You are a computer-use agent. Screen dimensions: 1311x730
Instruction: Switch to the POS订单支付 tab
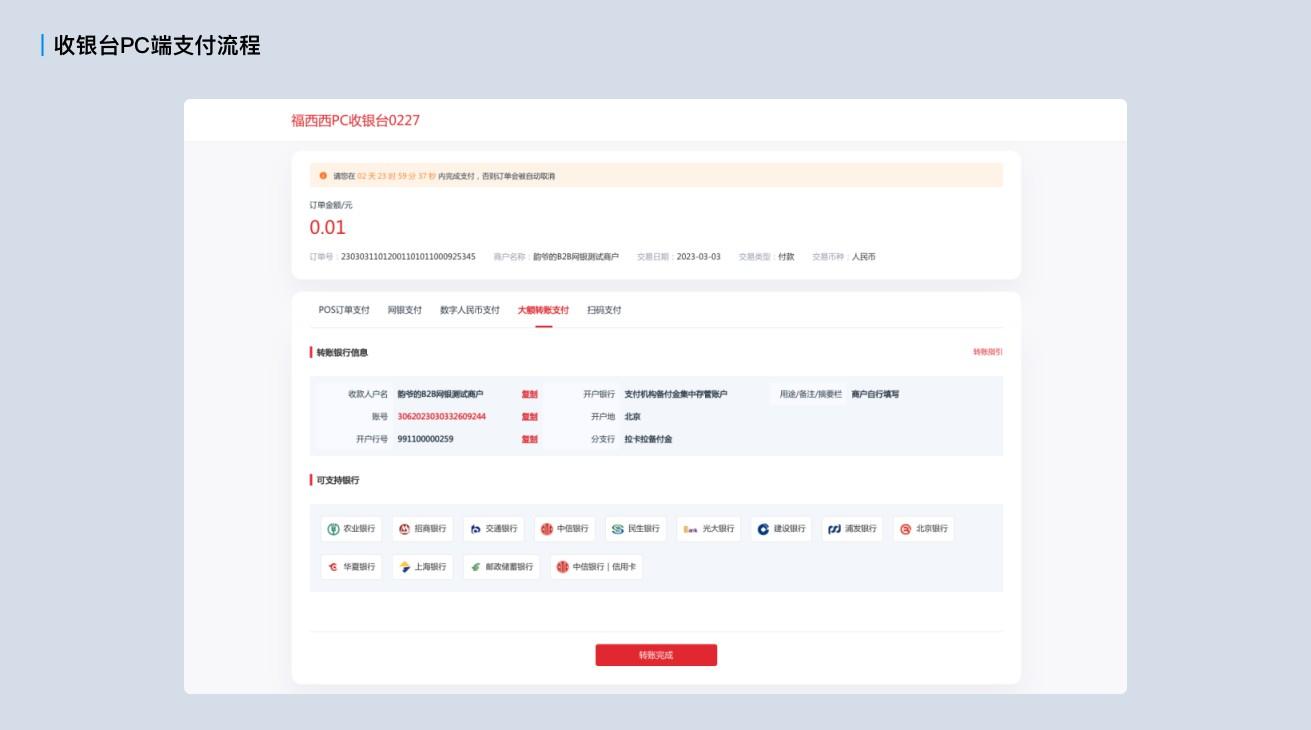tap(344, 310)
